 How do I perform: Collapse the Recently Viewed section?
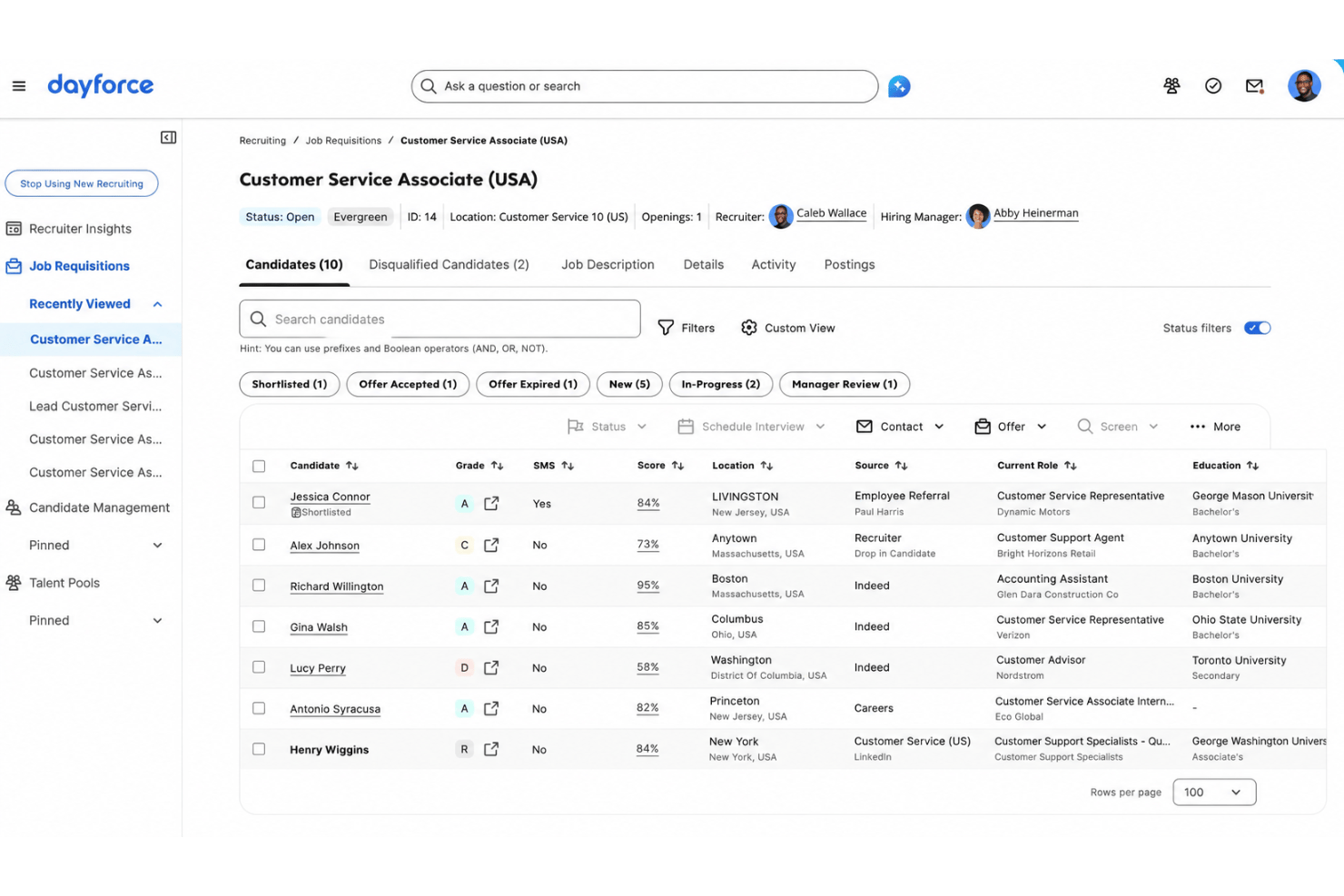(x=157, y=304)
